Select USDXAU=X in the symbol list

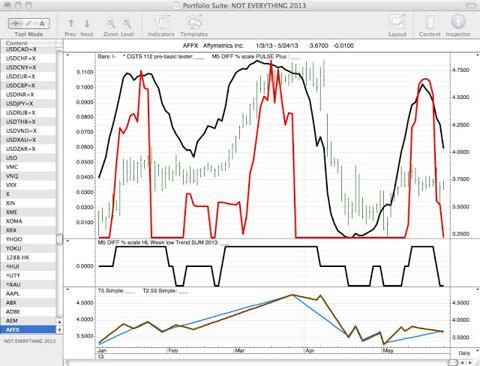pos(28,140)
